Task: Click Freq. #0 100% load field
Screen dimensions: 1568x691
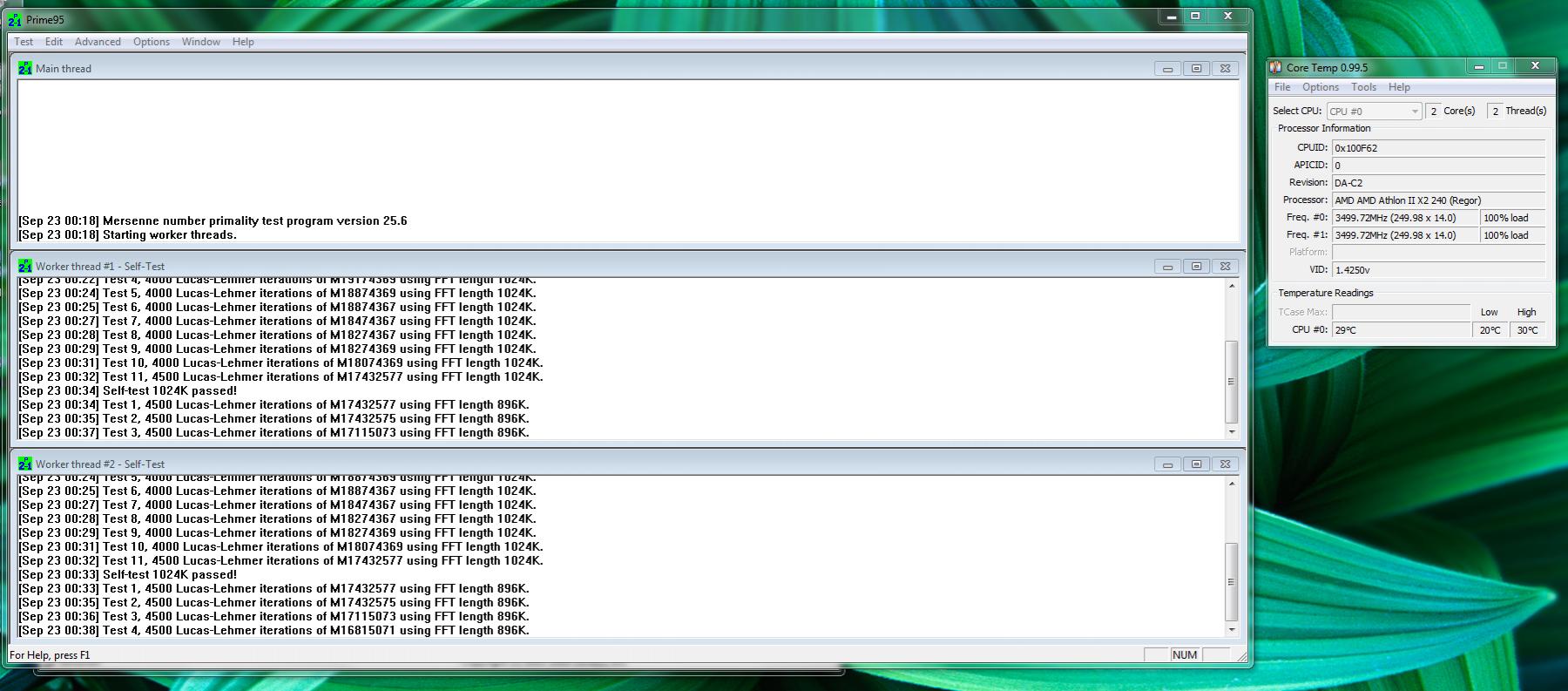Action: [x=1512, y=218]
